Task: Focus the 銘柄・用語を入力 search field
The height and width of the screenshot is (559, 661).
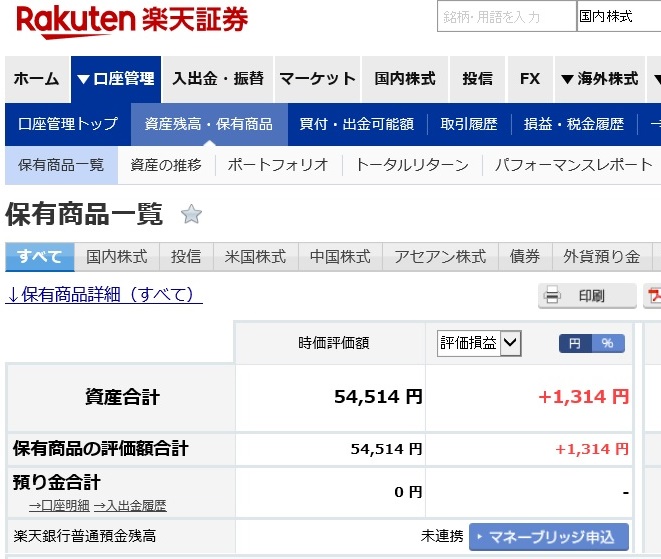Action: [507, 16]
